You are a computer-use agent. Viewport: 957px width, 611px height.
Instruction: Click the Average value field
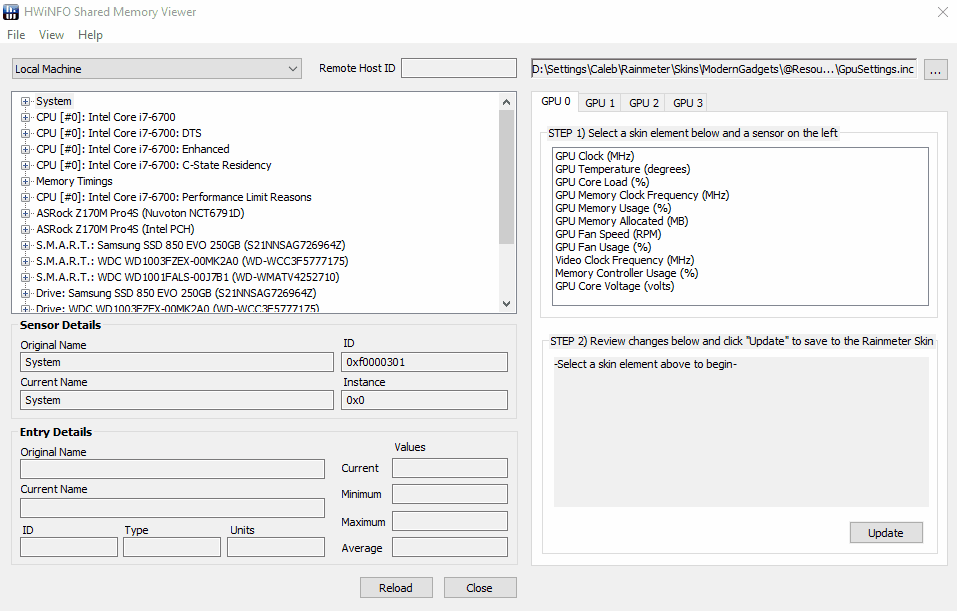pyautogui.click(x=450, y=547)
